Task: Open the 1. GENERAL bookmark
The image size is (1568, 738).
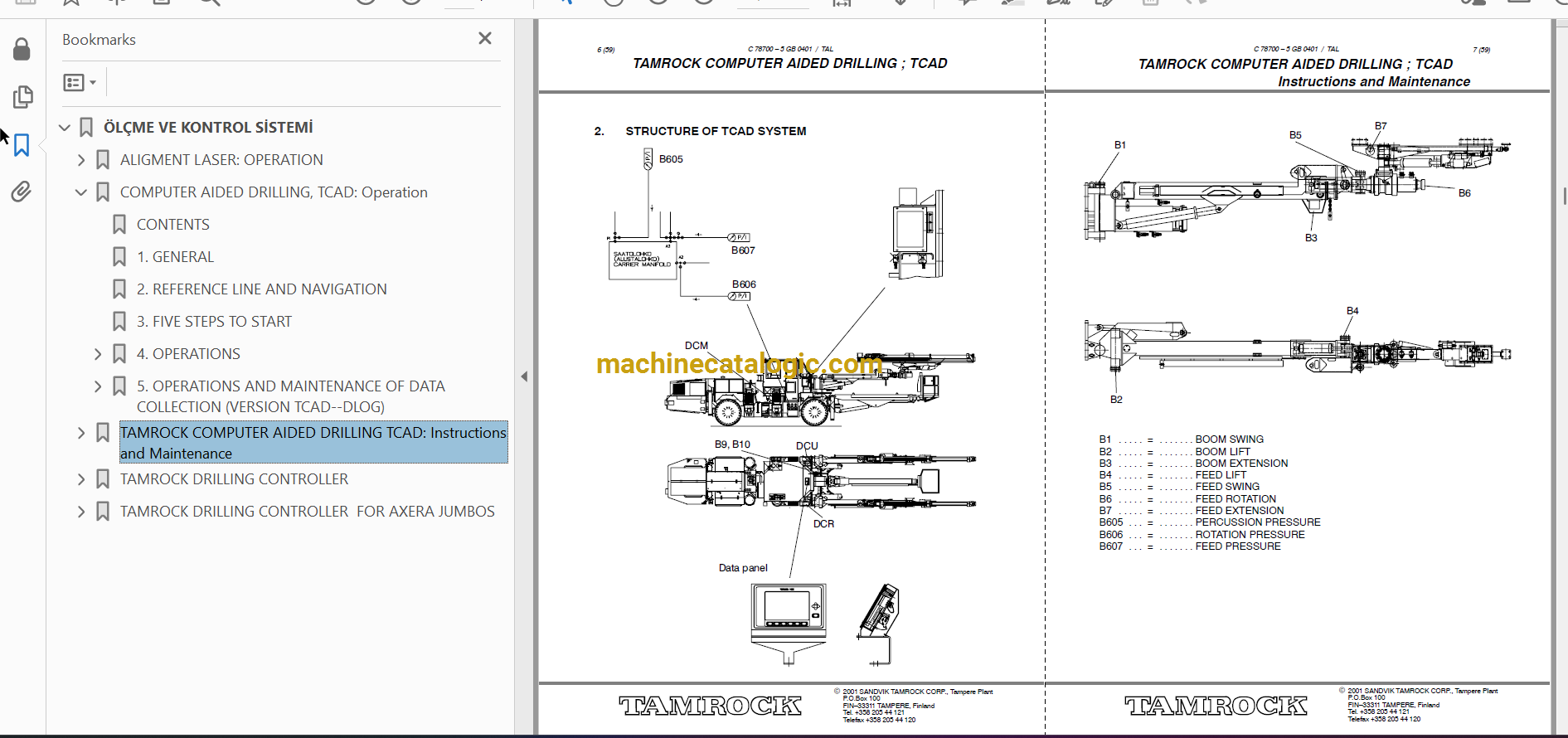Action: [x=176, y=257]
